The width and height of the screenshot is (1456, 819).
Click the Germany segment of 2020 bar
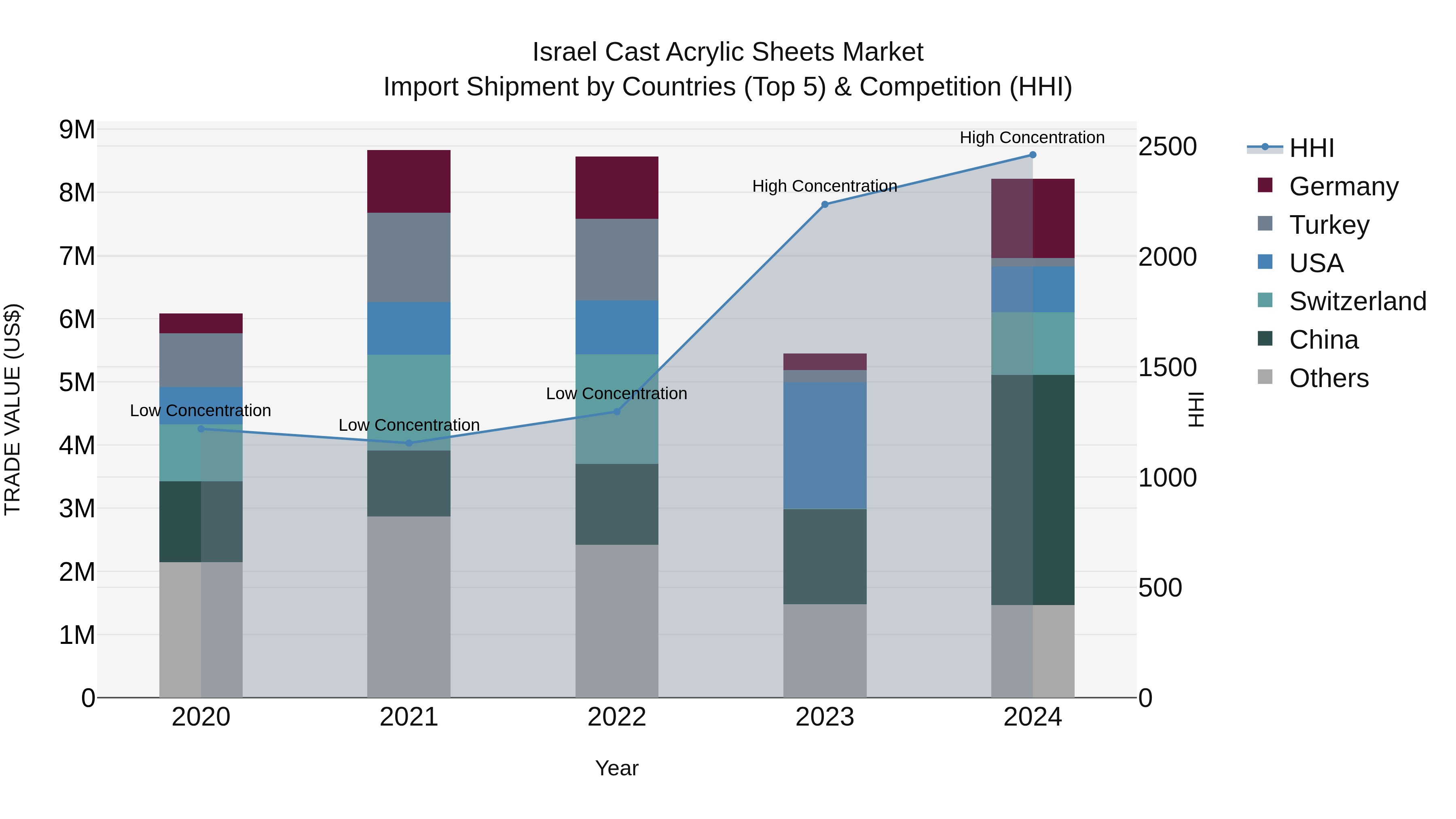click(x=201, y=323)
